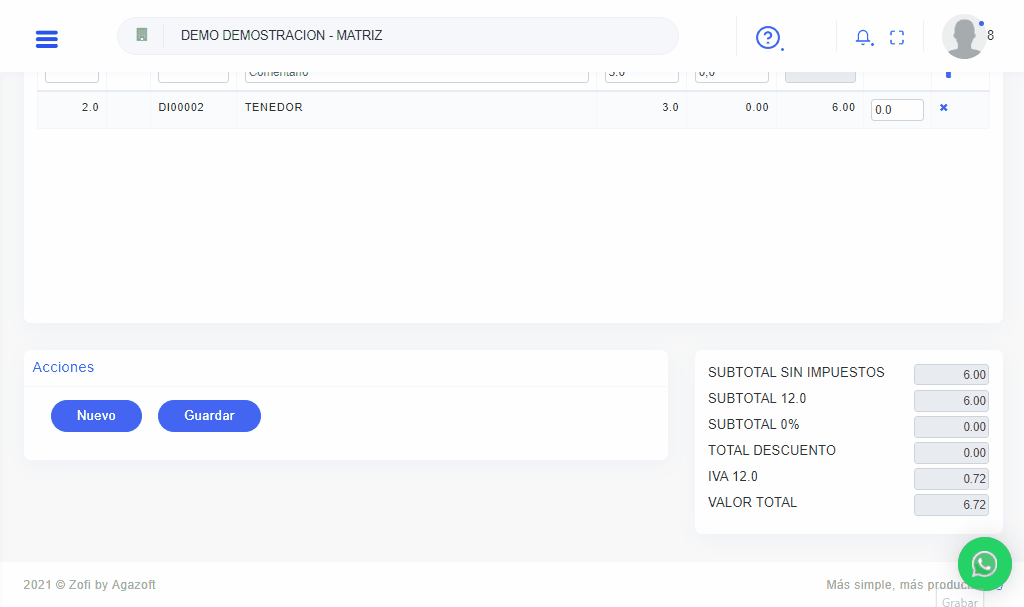This screenshot has height=607, width=1024.
Task: Open the WhatsApp chat bubble
Action: 984,564
